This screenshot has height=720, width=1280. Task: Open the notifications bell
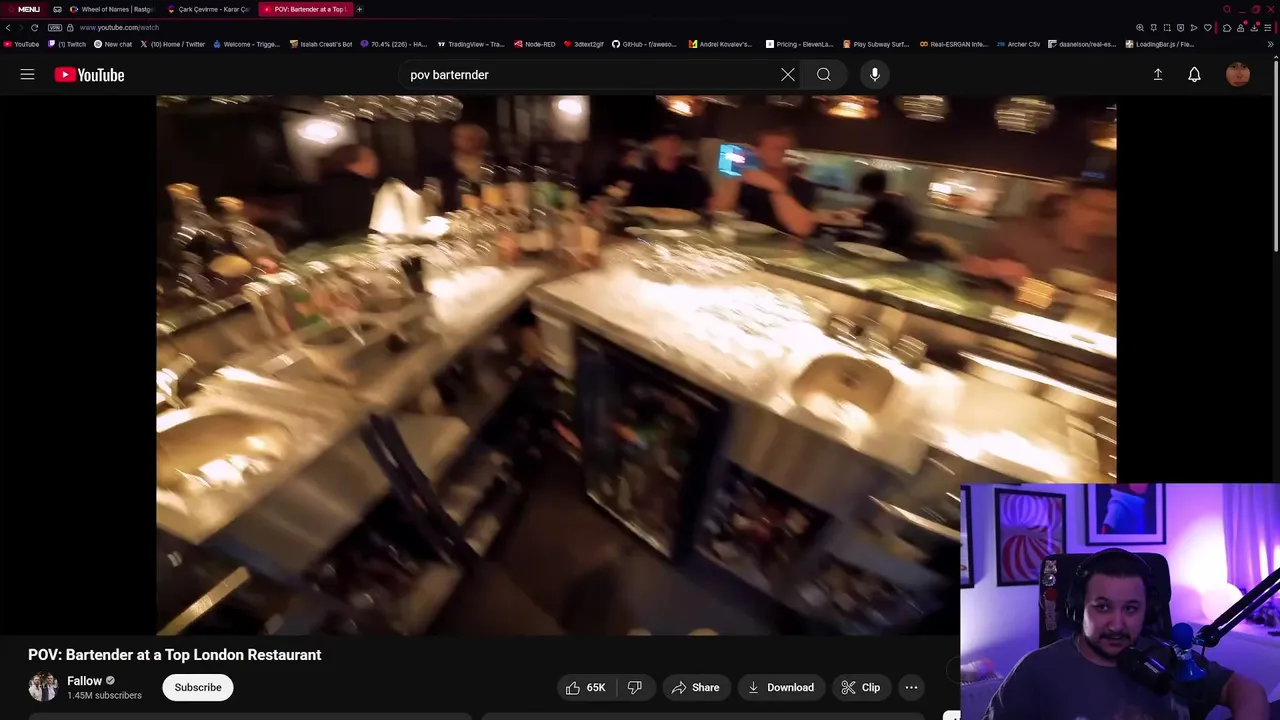[x=1194, y=75]
